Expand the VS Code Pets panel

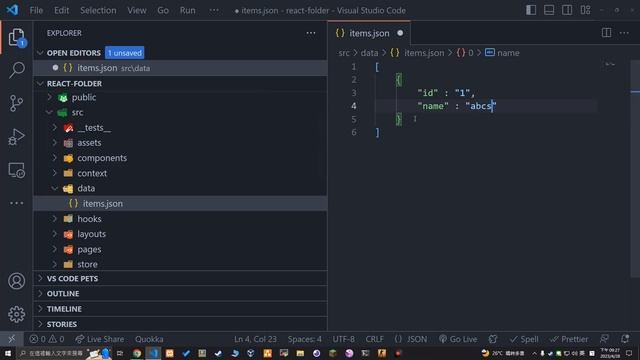pyautogui.click(x=180, y=278)
